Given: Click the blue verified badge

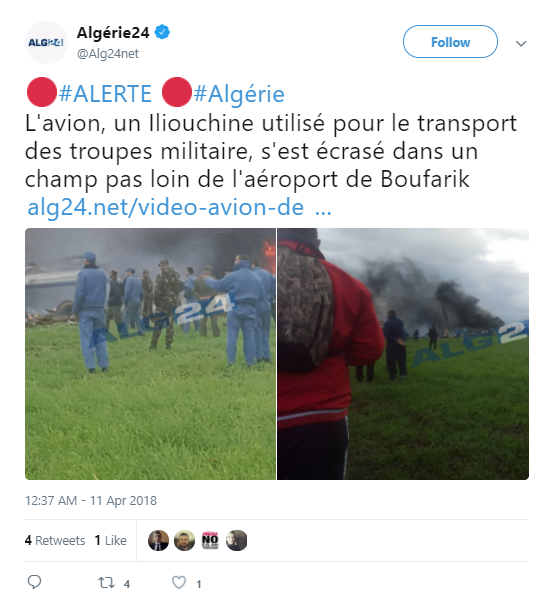Looking at the screenshot, I should click(162, 33).
